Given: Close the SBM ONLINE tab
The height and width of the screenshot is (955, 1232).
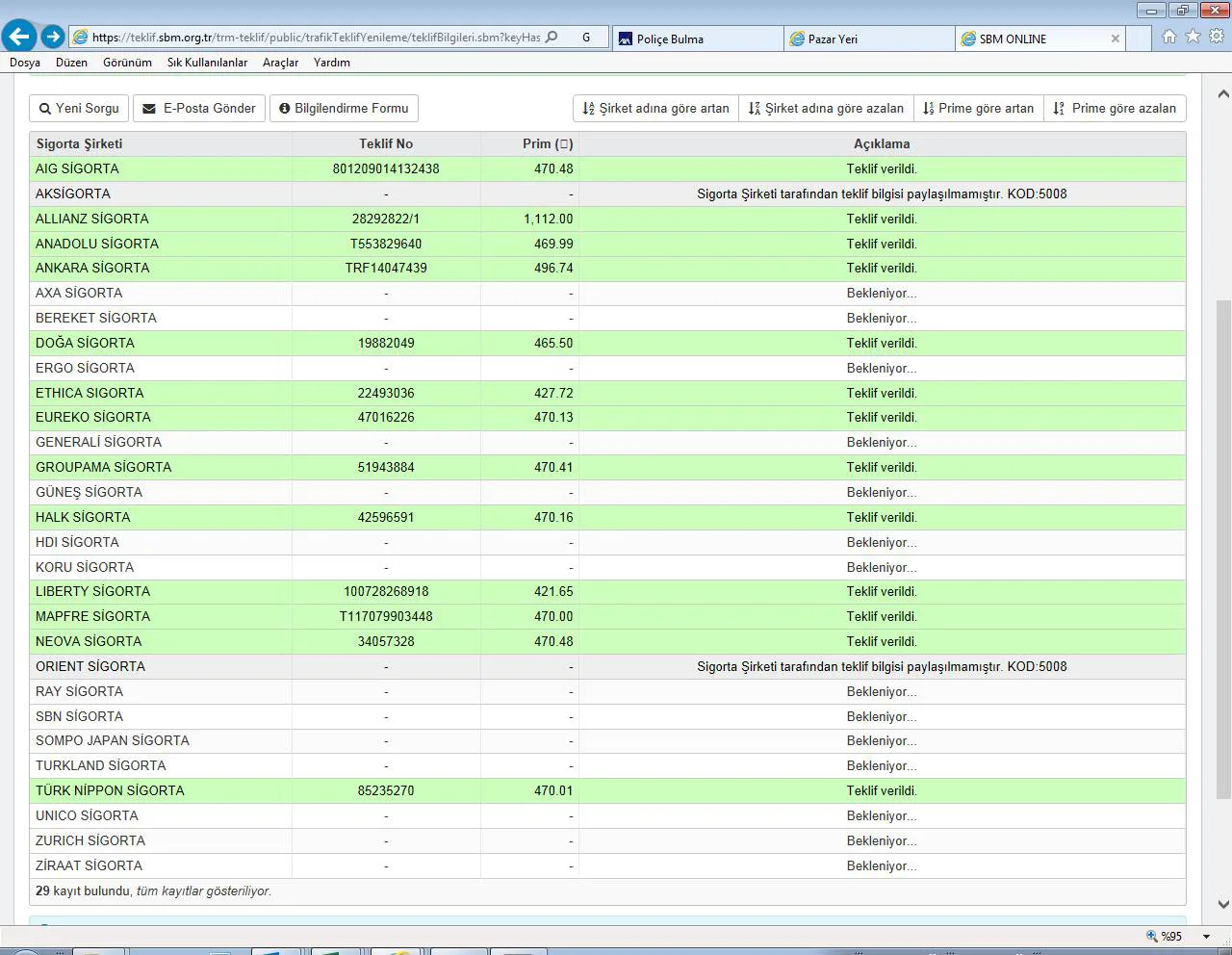Looking at the screenshot, I should tap(1116, 39).
